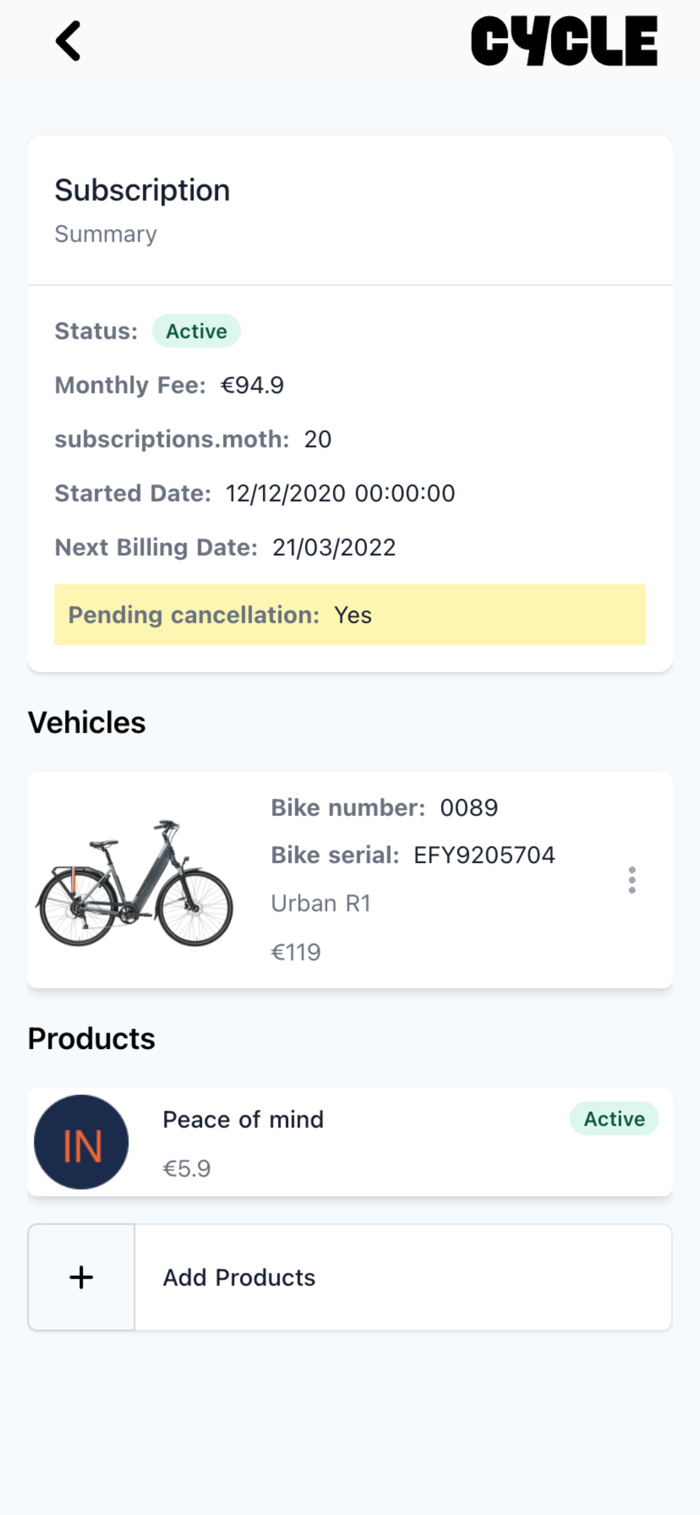Click the plus icon beside Add Products
The width and height of the screenshot is (700, 1515).
(x=81, y=1277)
